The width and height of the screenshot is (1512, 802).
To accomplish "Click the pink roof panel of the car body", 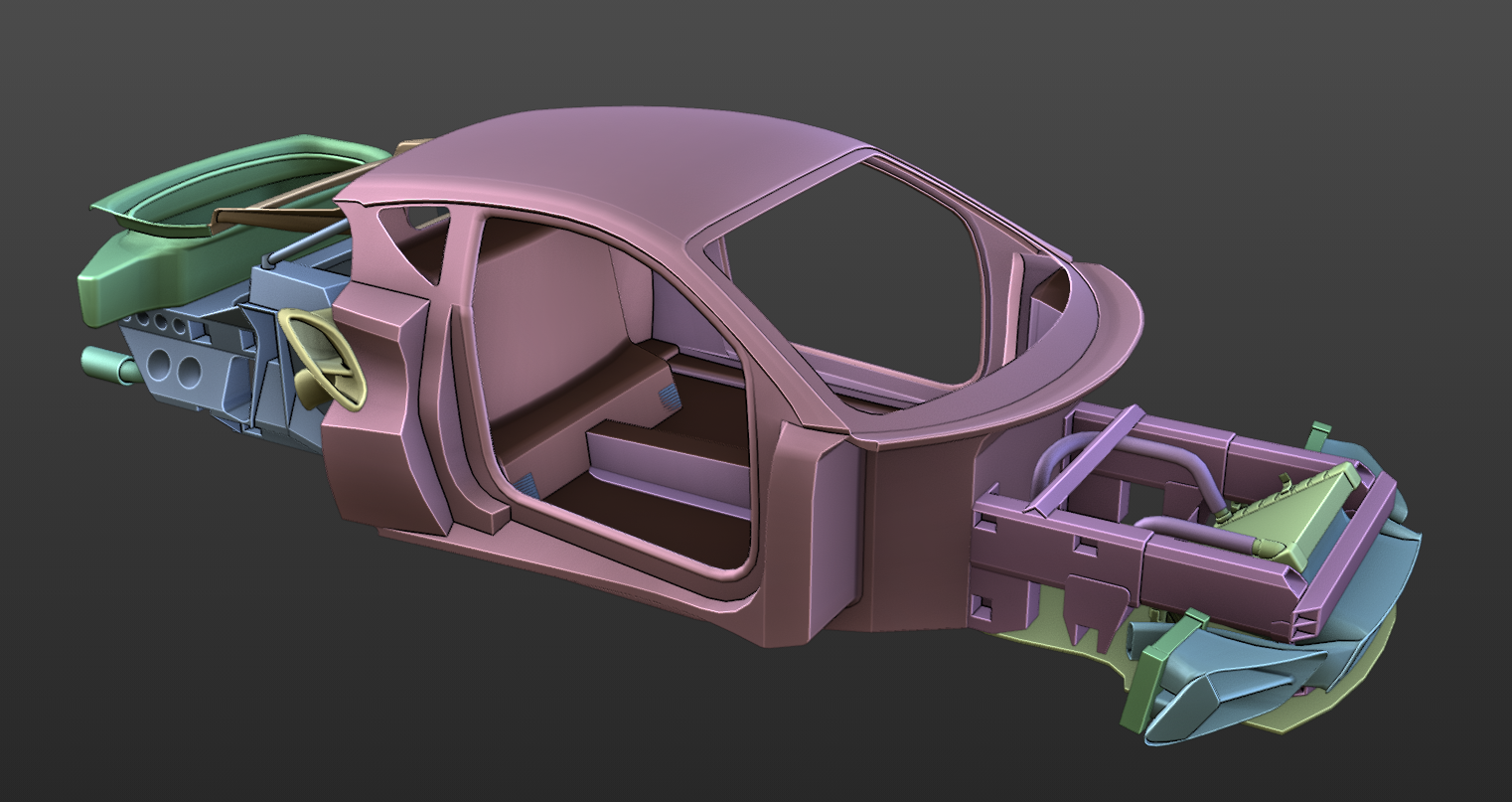I will [616, 169].
